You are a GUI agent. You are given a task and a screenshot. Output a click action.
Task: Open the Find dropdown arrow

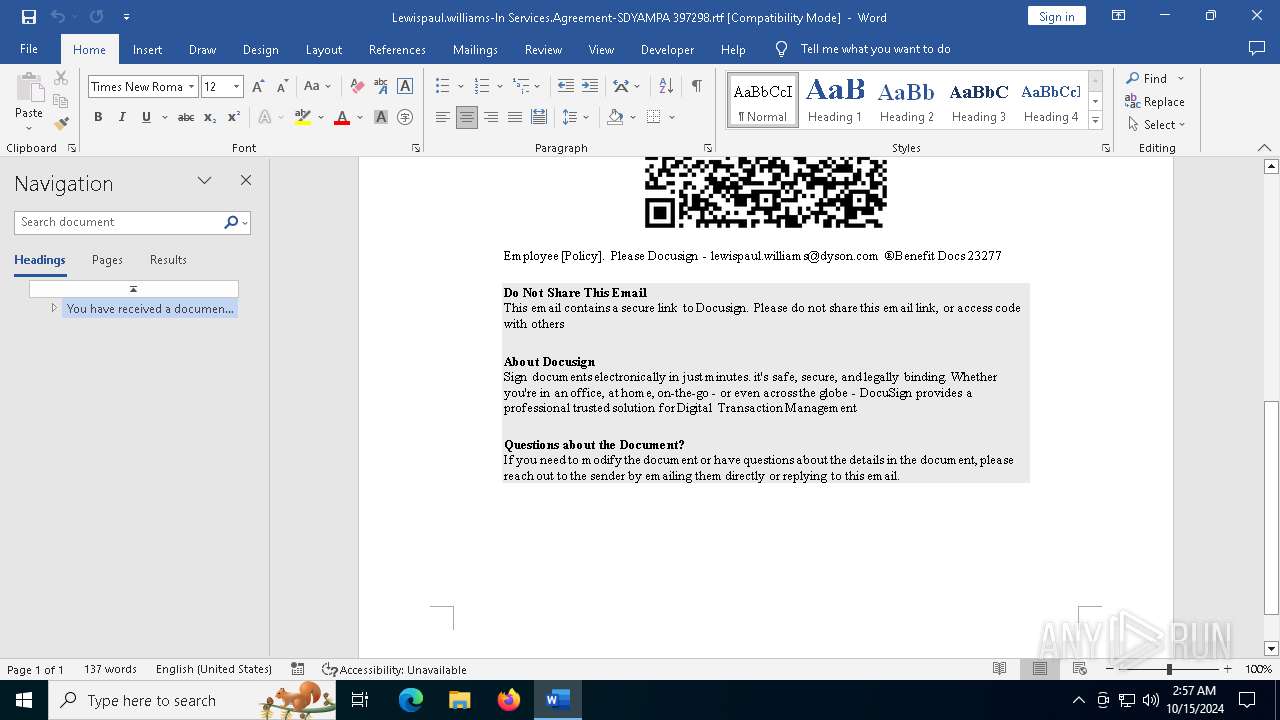click(x=1181, y=78)
